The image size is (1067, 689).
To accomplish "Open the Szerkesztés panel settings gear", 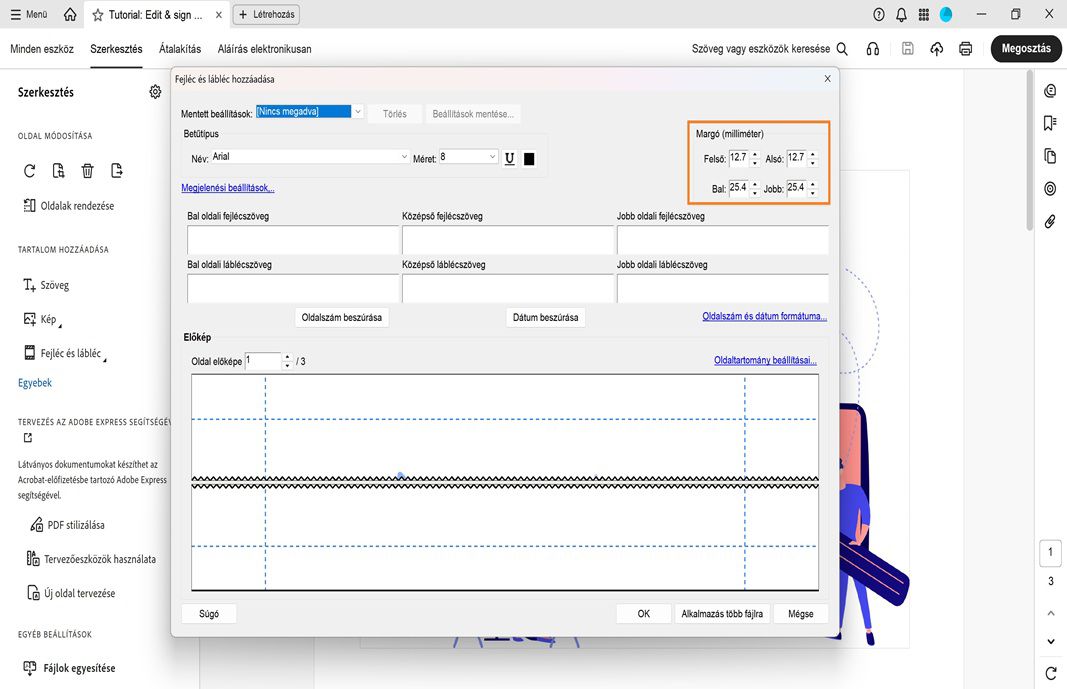I will coord(155,92).
